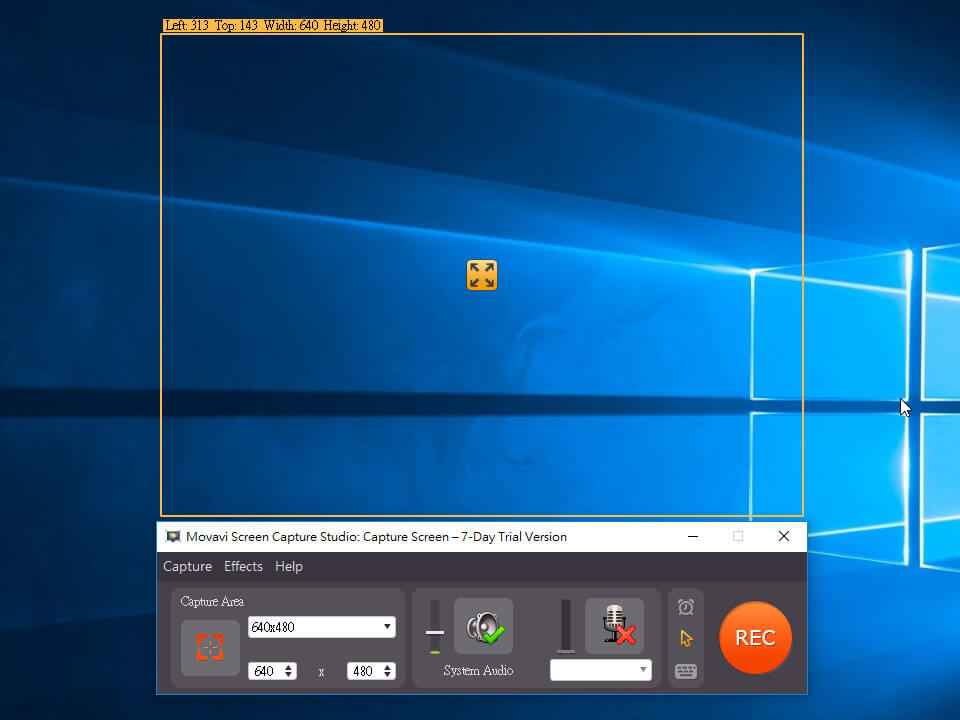Click the stepper arrows on height 480 field
The image size is (960, 720).
388,671
